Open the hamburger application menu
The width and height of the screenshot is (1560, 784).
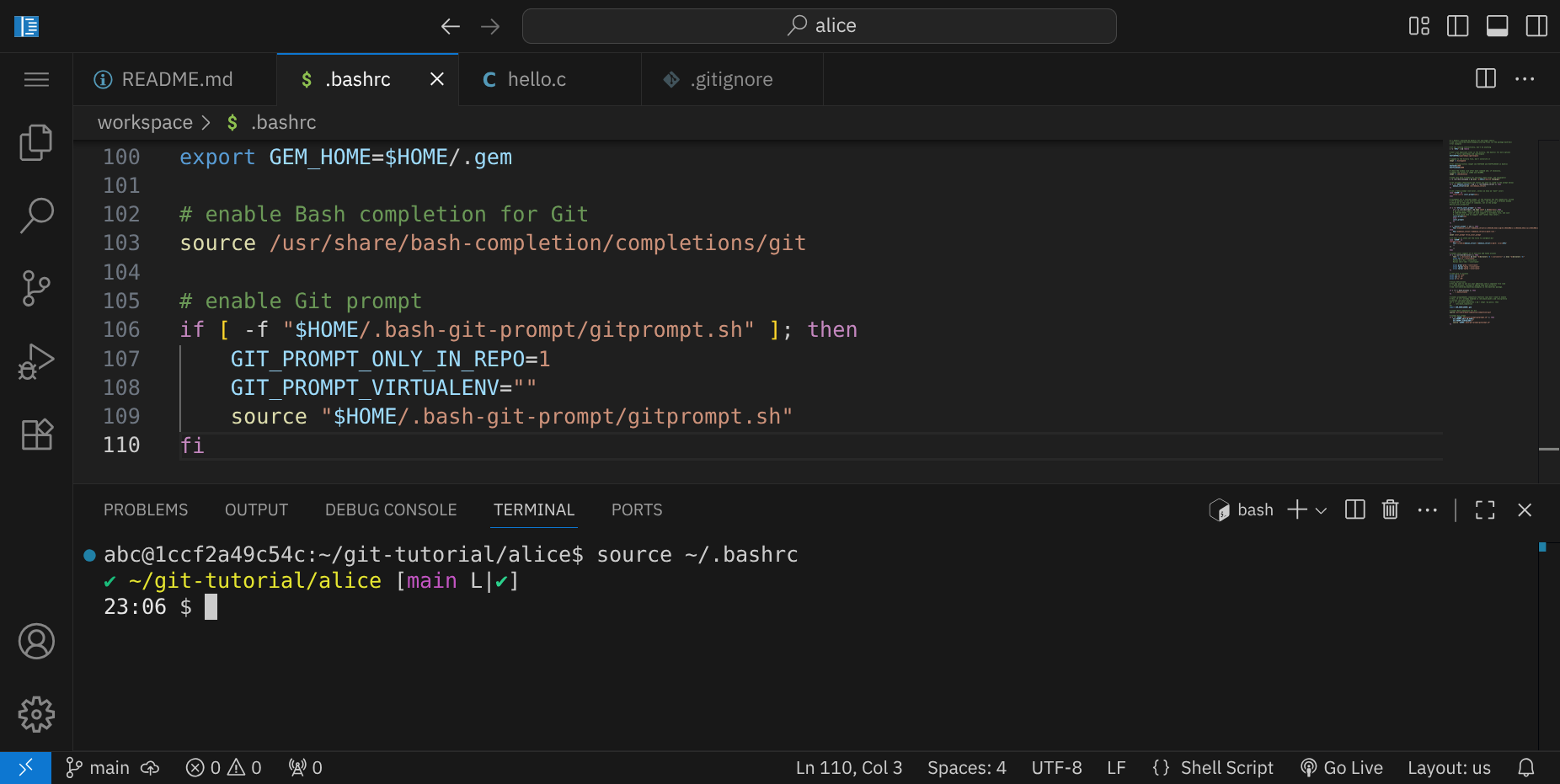(36, 80)
